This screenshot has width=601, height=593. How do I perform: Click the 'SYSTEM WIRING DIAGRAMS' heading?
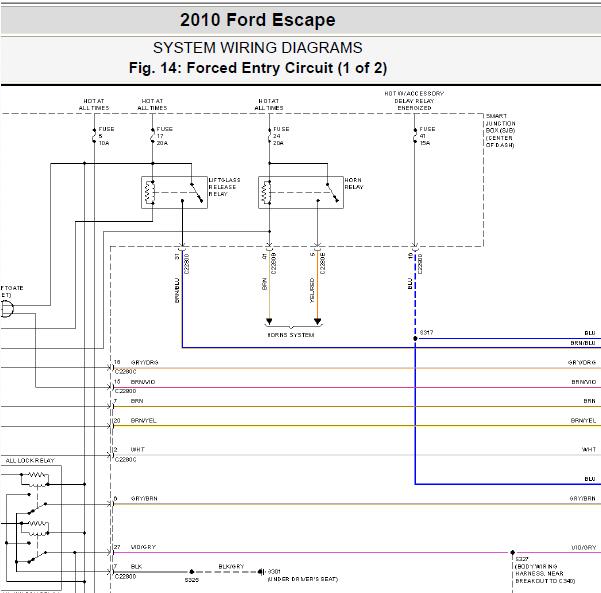click(258, 48)
